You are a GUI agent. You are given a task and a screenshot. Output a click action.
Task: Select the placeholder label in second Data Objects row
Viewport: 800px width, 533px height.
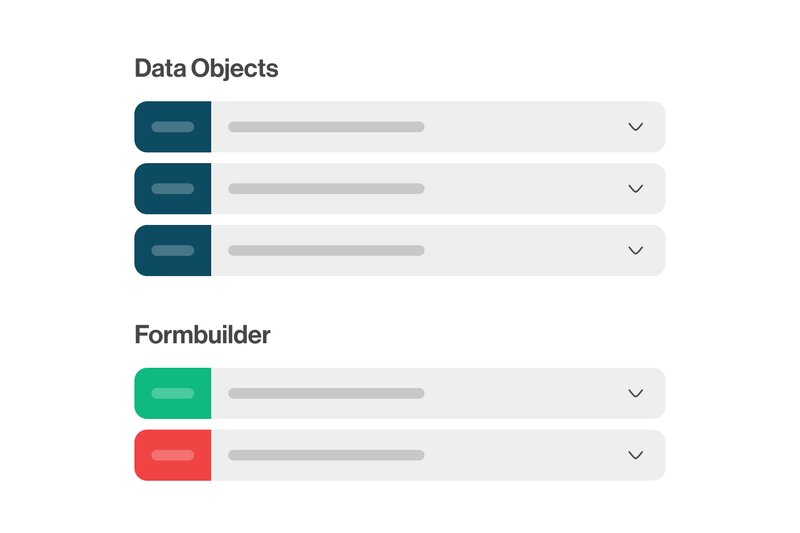coord(326,189)
